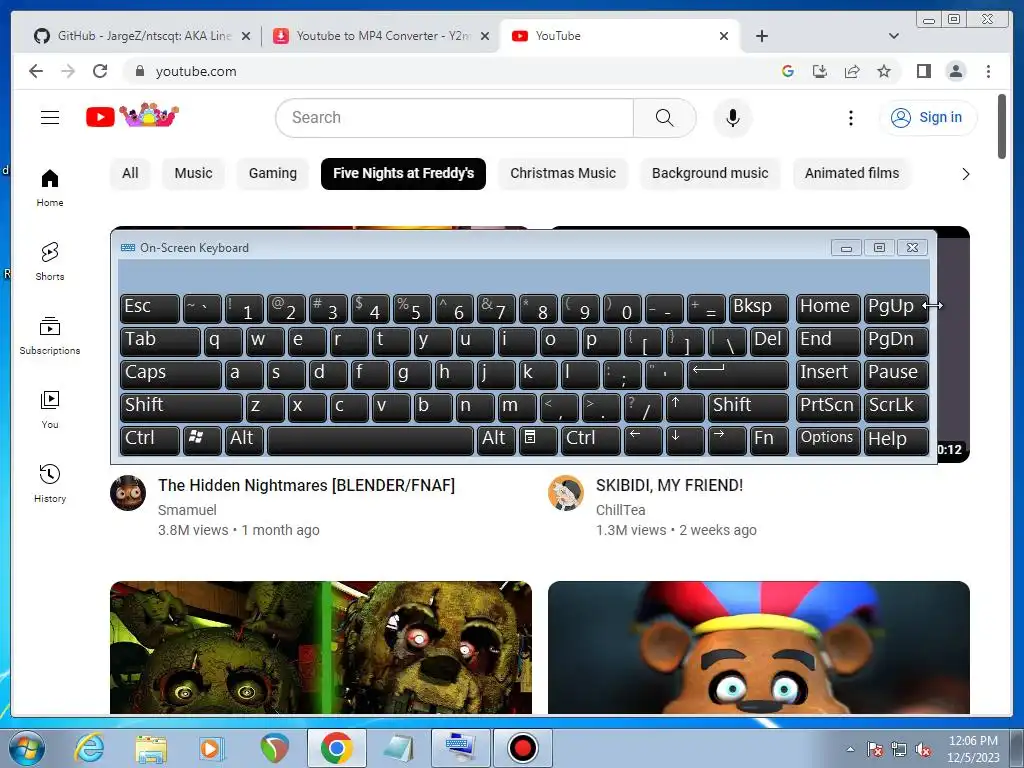
Task: Open Shorts in the sidebar
Action: point(50,262)
